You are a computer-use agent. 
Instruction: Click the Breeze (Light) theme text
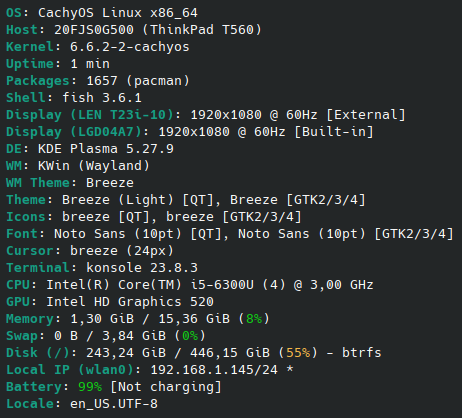click(x=118, y=200)
